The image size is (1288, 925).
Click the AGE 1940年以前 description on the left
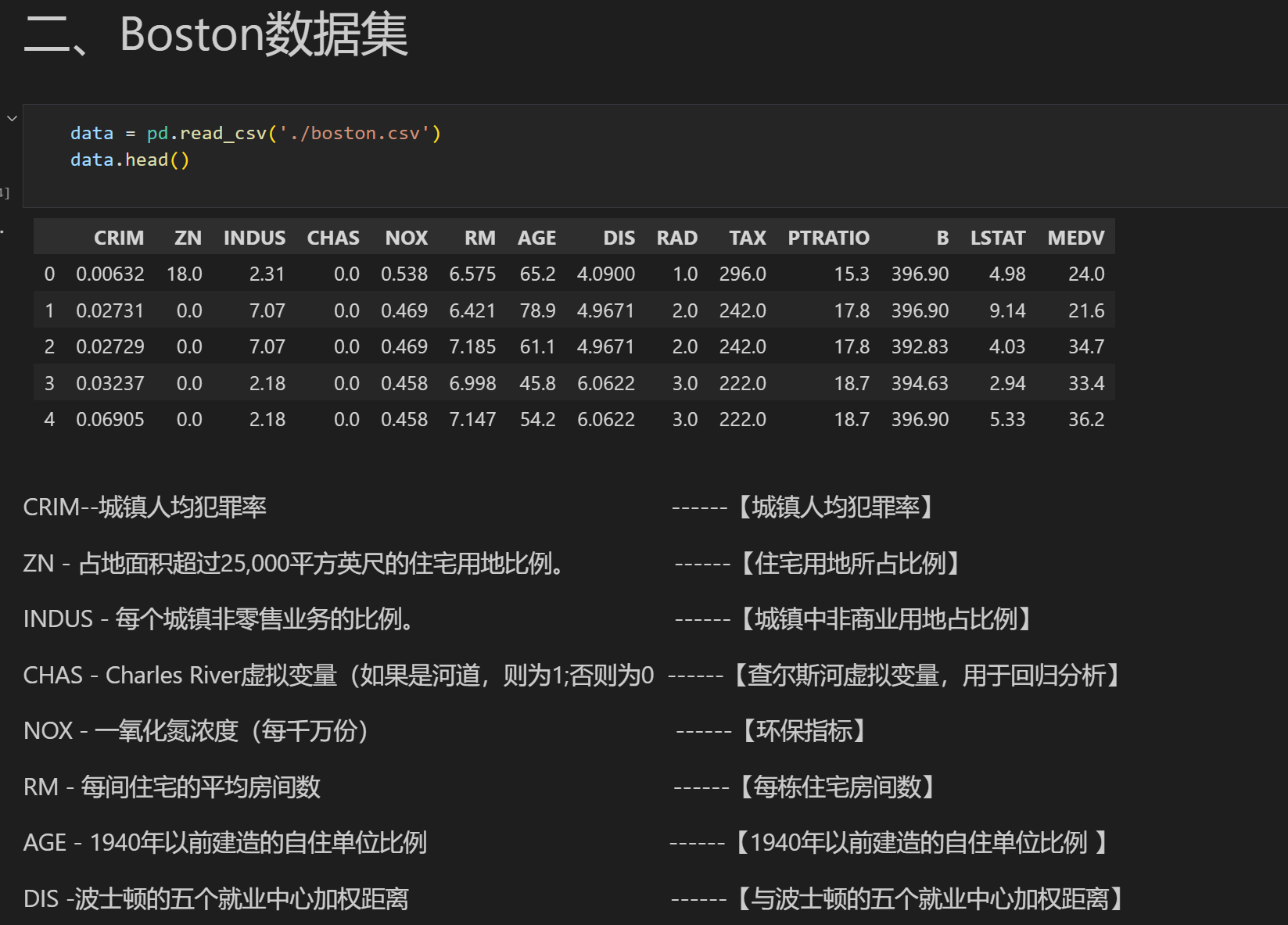pos(225,843)
